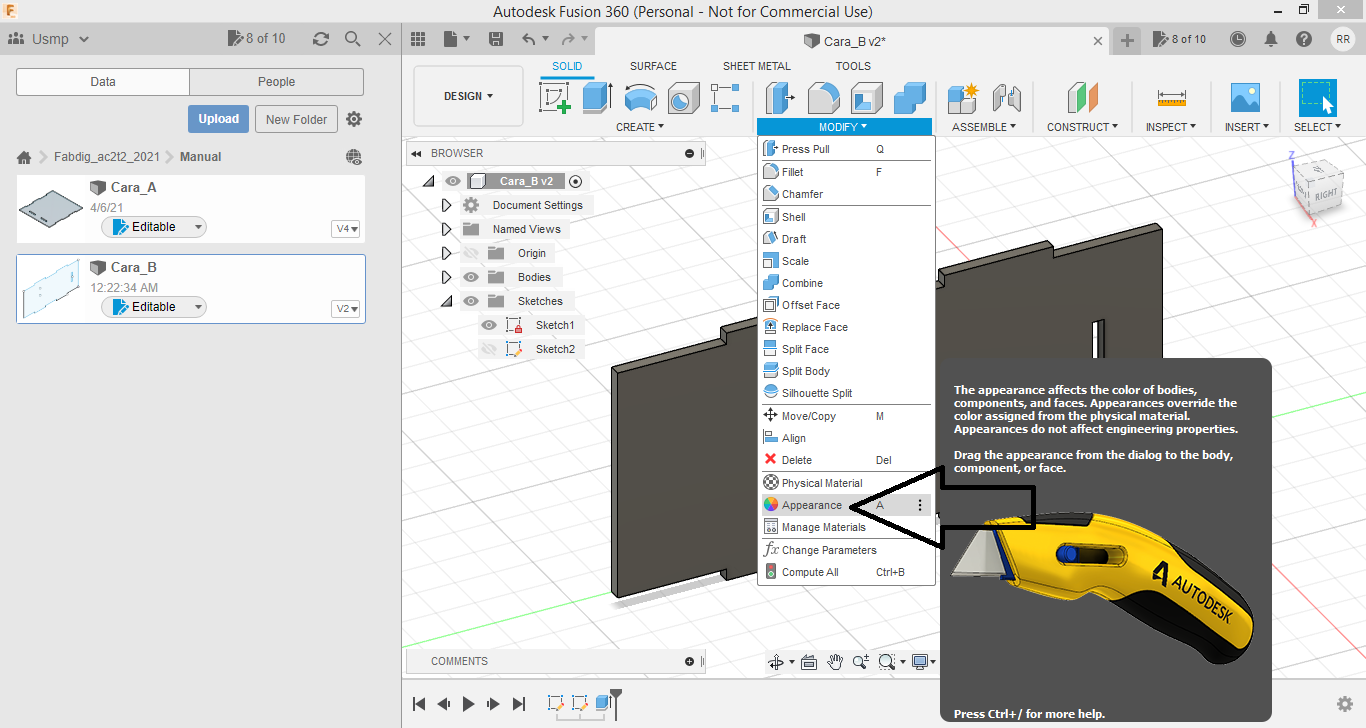Select the Create Sketch tool in the toolbar
Image resolution: width=1366 pixels, height=728 pixels.
tap(555, 98)
